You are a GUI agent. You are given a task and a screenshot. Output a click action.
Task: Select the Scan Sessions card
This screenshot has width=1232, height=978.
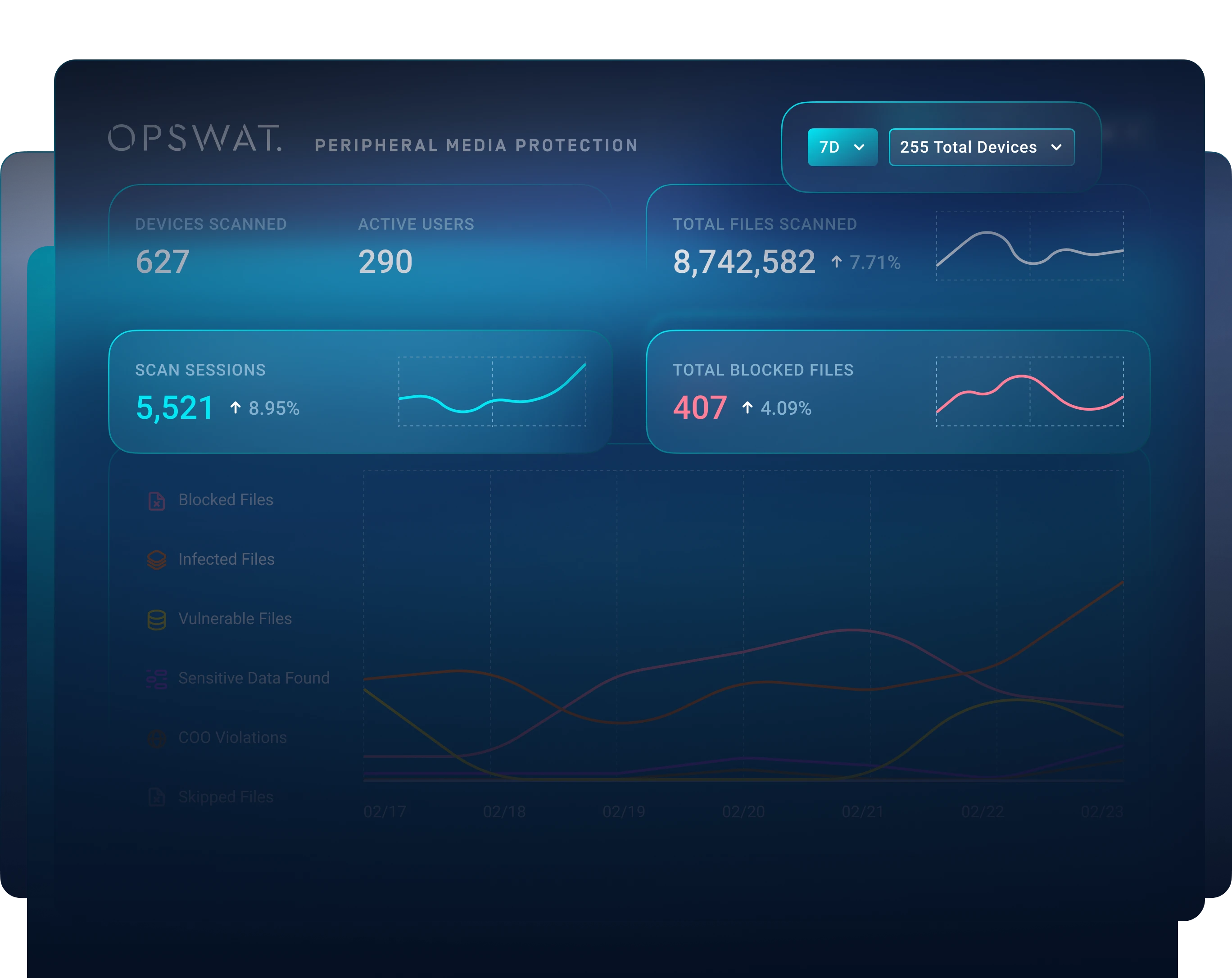(x=360, y=392)
